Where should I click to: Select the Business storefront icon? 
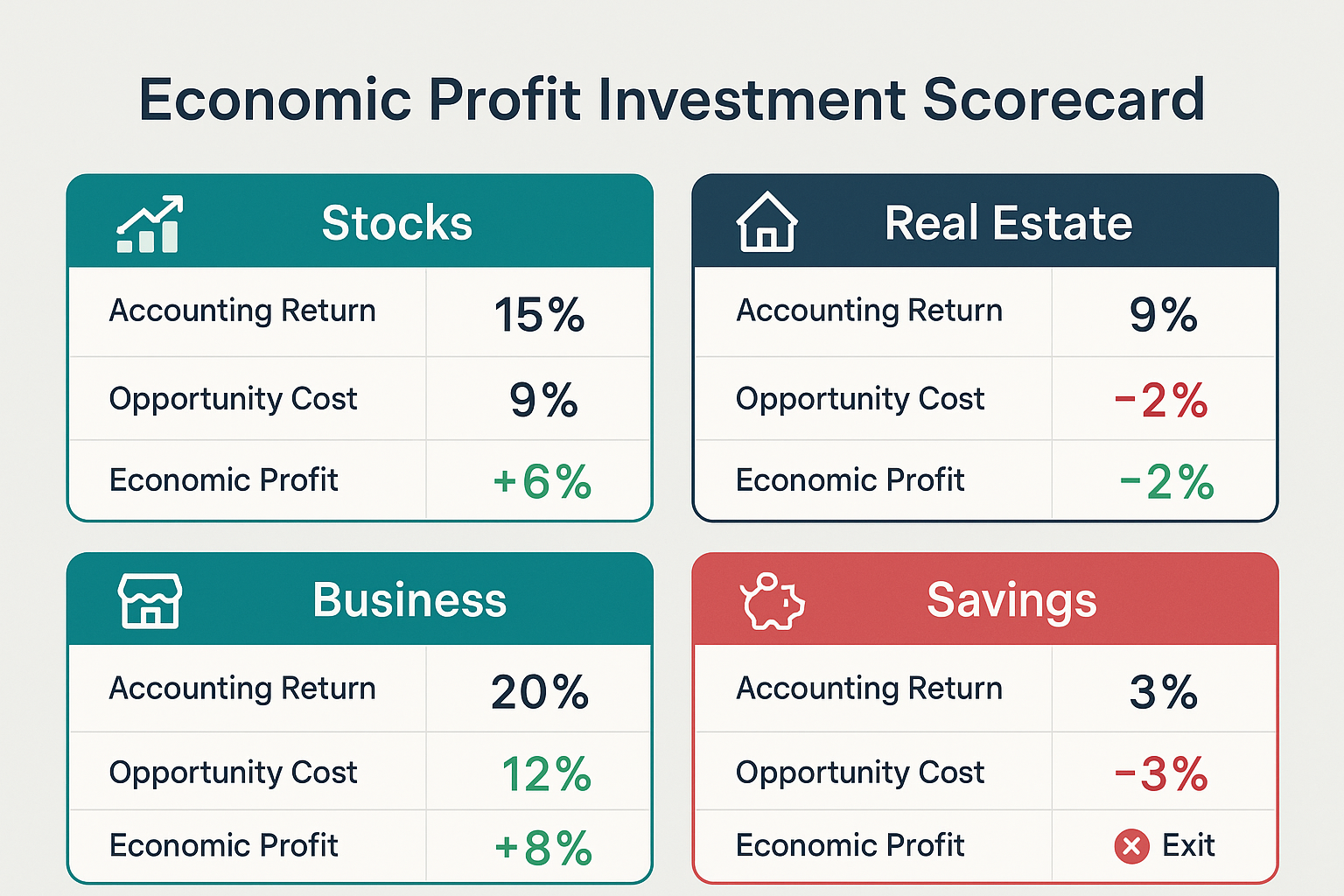[x=150, y=601]
